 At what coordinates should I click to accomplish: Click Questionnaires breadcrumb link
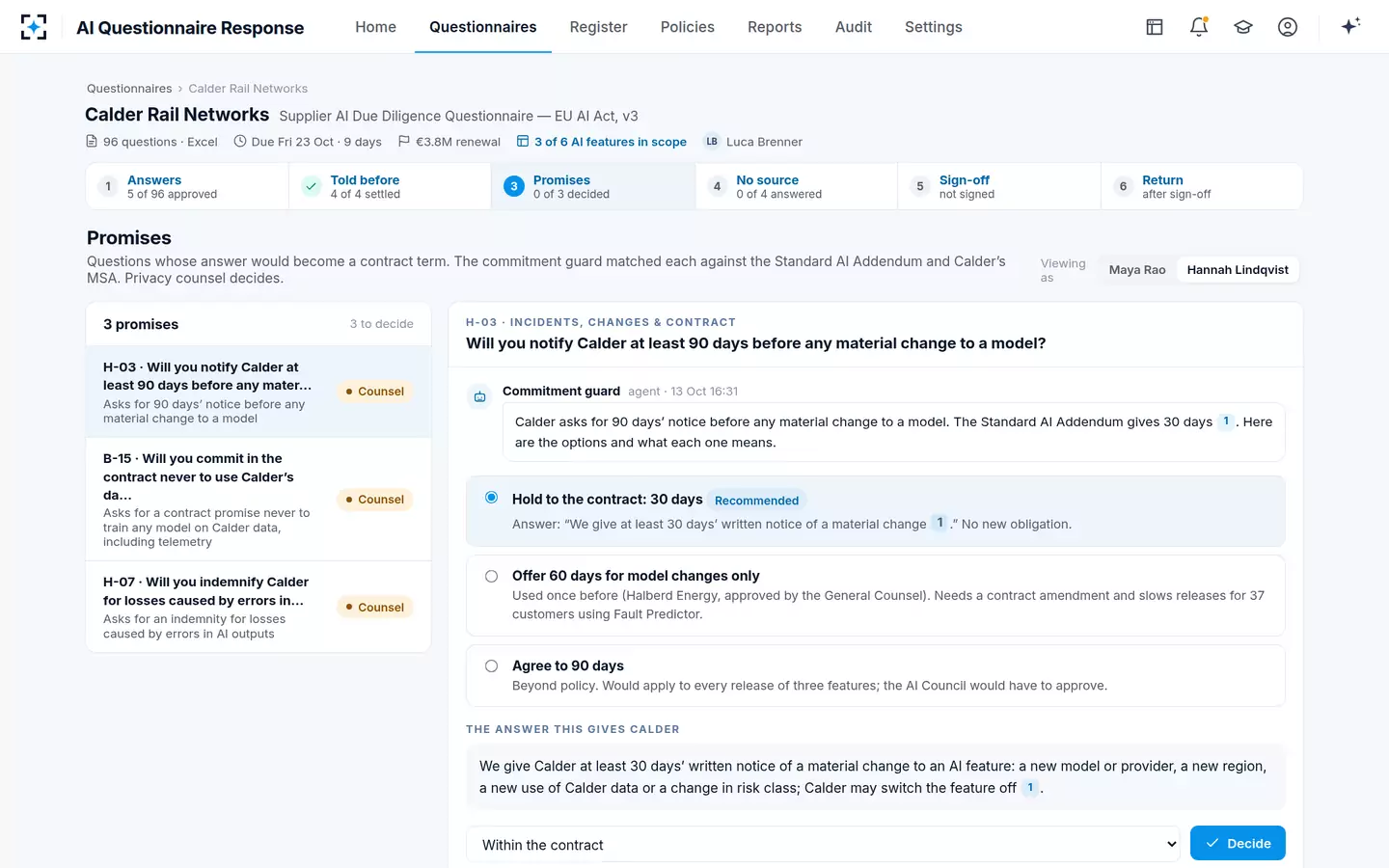point(129,89)
